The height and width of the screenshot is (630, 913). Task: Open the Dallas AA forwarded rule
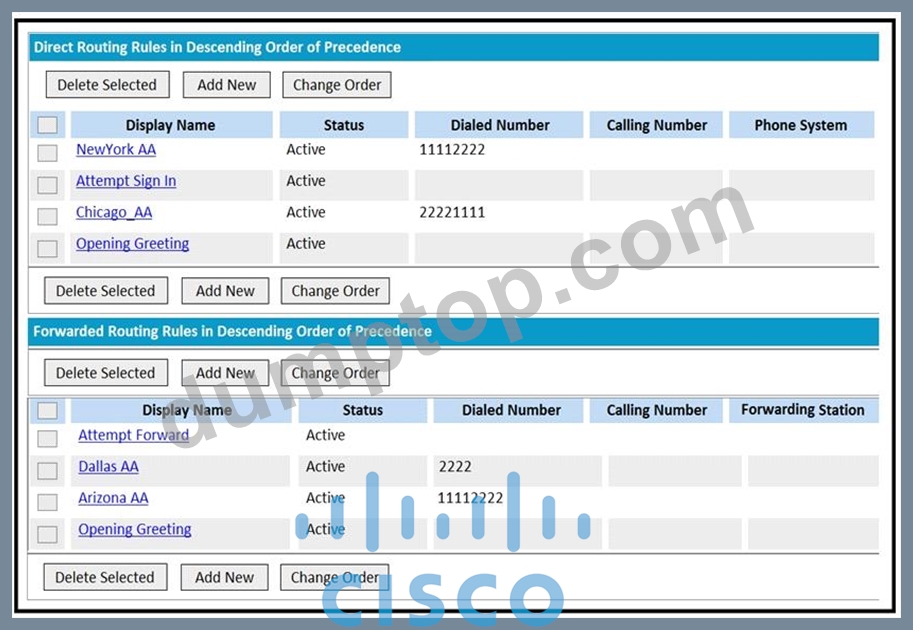click(x=108, y=466)
